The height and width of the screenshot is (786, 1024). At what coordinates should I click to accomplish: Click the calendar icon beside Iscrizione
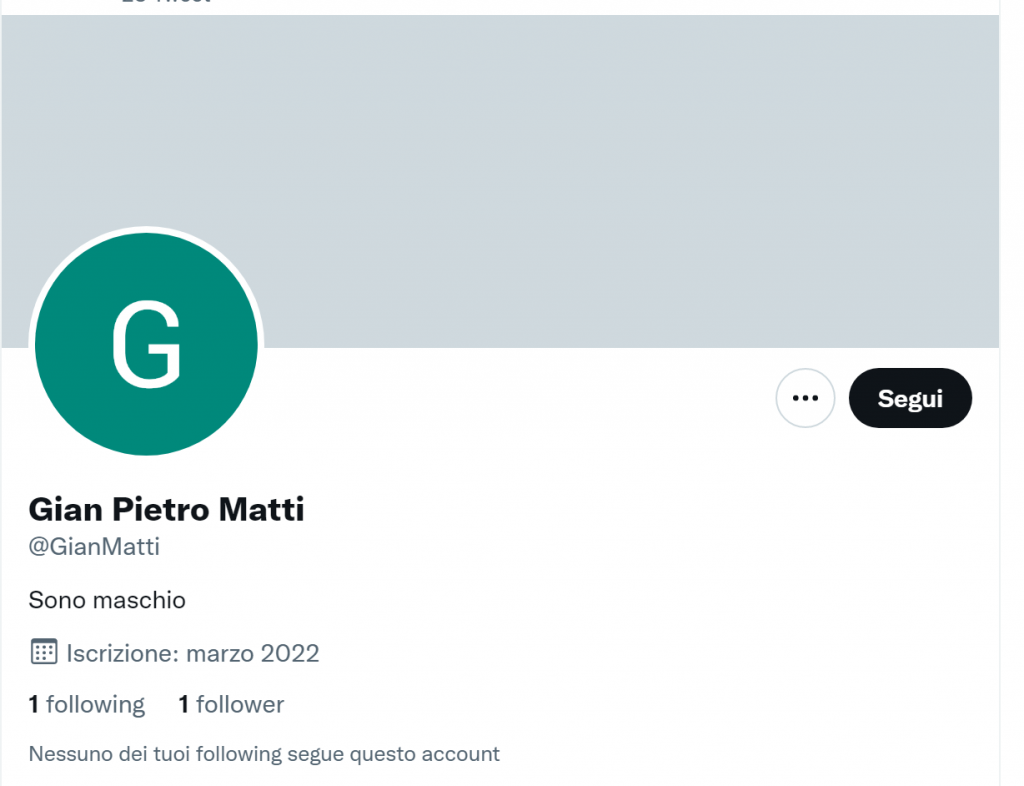(x=44, y=652)
